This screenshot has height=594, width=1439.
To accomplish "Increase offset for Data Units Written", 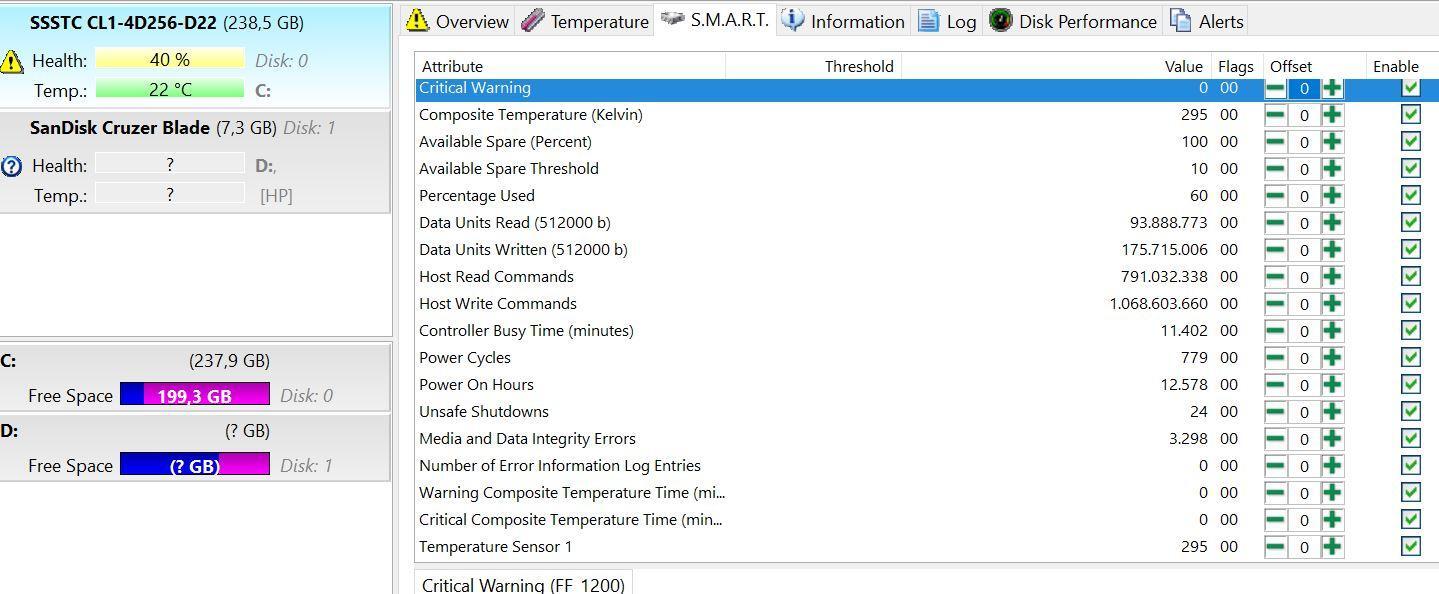I will (1332, 250).
